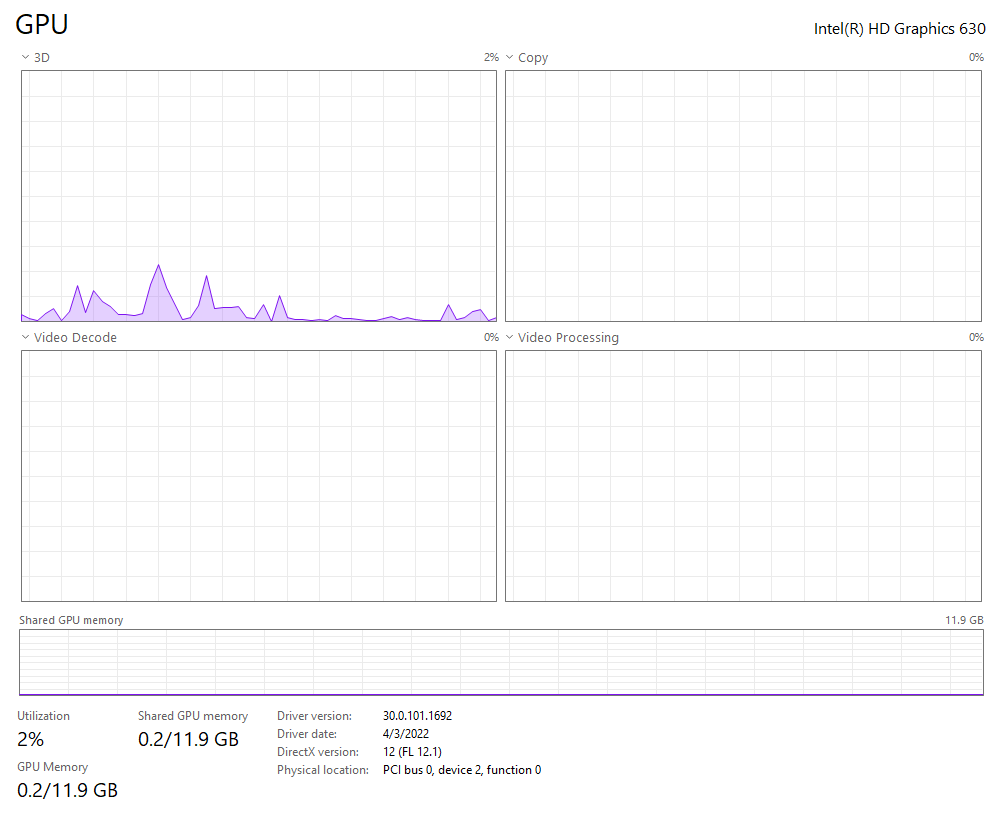Click the 3D usage graph with purple spikes
This screenshot has height=831, width=1005.
coord(258,196)
